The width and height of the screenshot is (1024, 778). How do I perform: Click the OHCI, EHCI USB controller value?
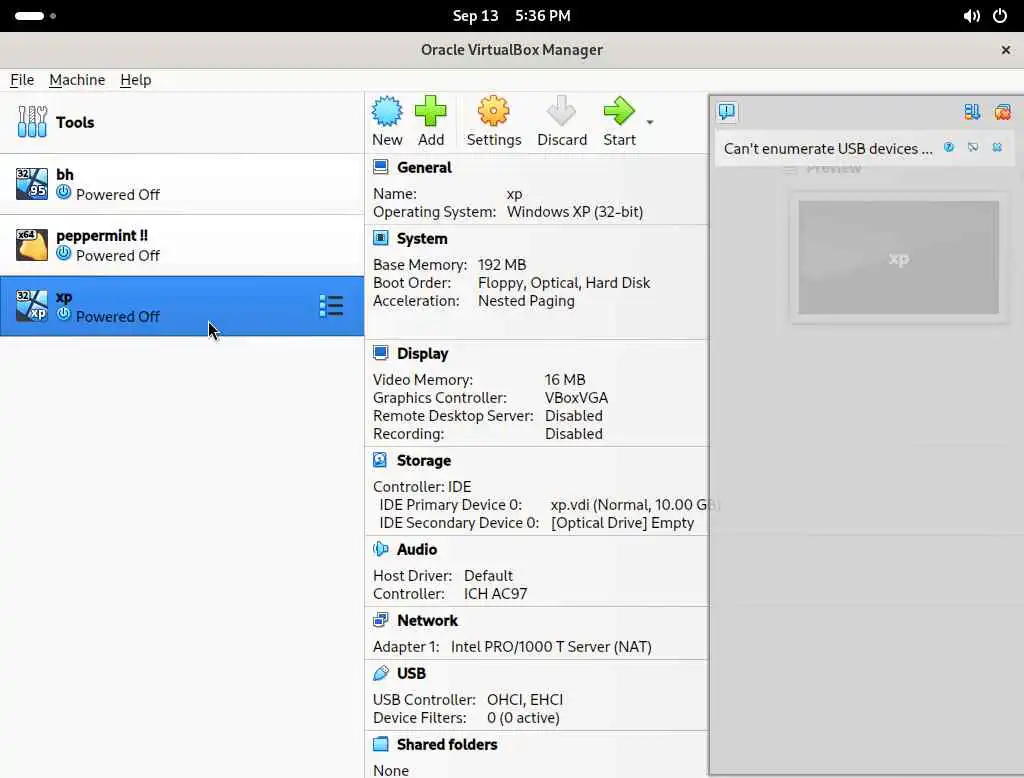point(524,700)
